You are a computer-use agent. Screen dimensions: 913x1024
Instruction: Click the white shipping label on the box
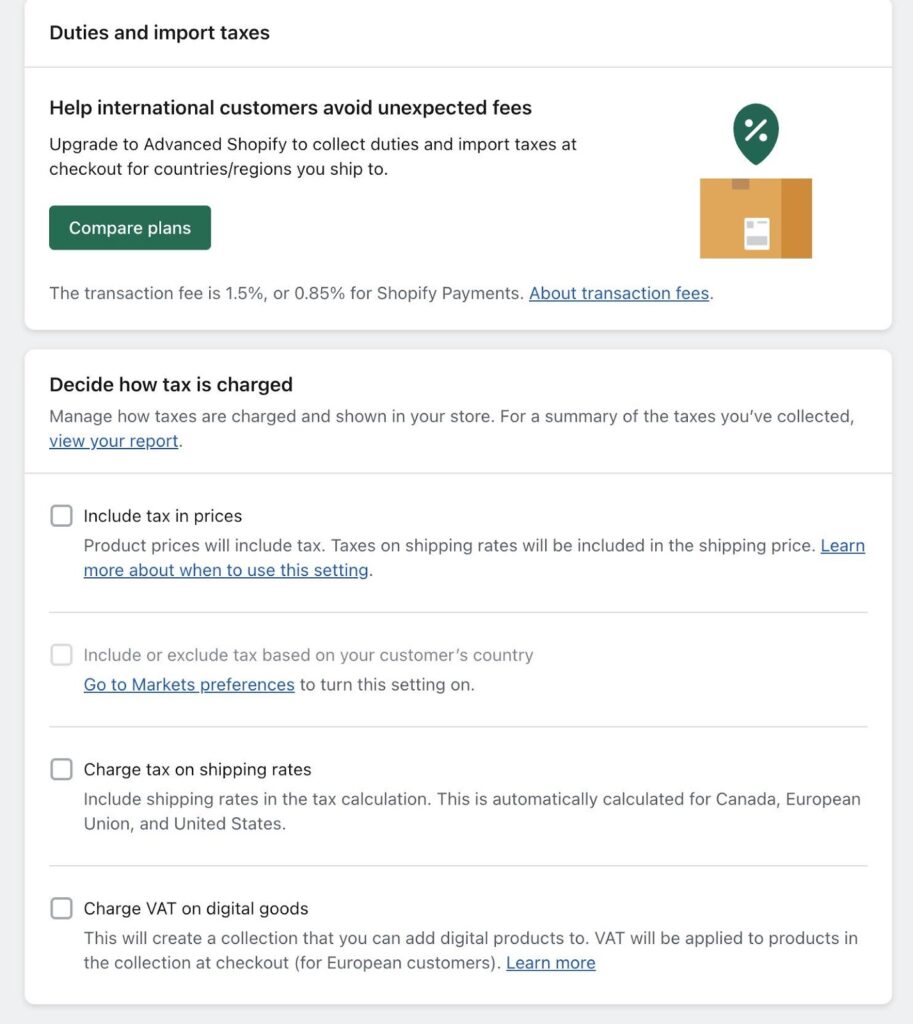[757, 233]
